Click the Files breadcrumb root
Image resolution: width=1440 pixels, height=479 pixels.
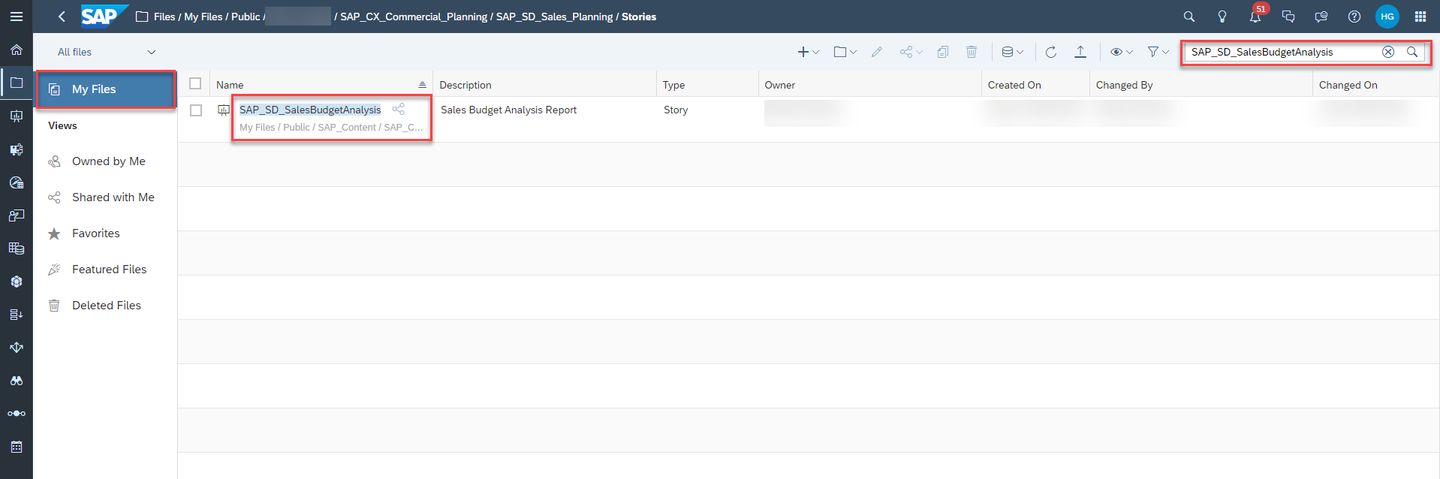click(x=164, y=17)
